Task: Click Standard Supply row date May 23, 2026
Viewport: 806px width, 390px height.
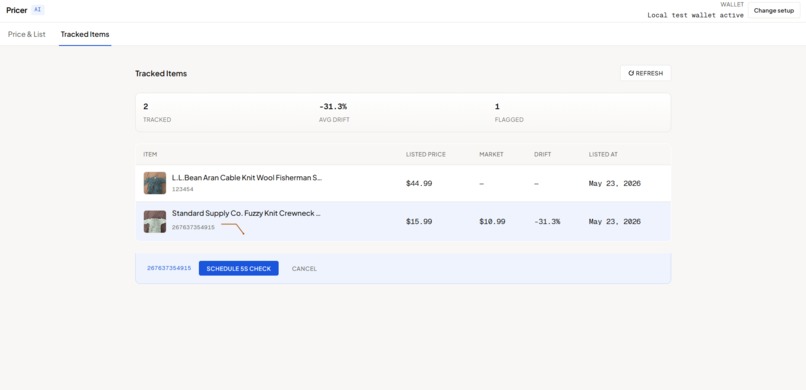Action: coord(615,221)
